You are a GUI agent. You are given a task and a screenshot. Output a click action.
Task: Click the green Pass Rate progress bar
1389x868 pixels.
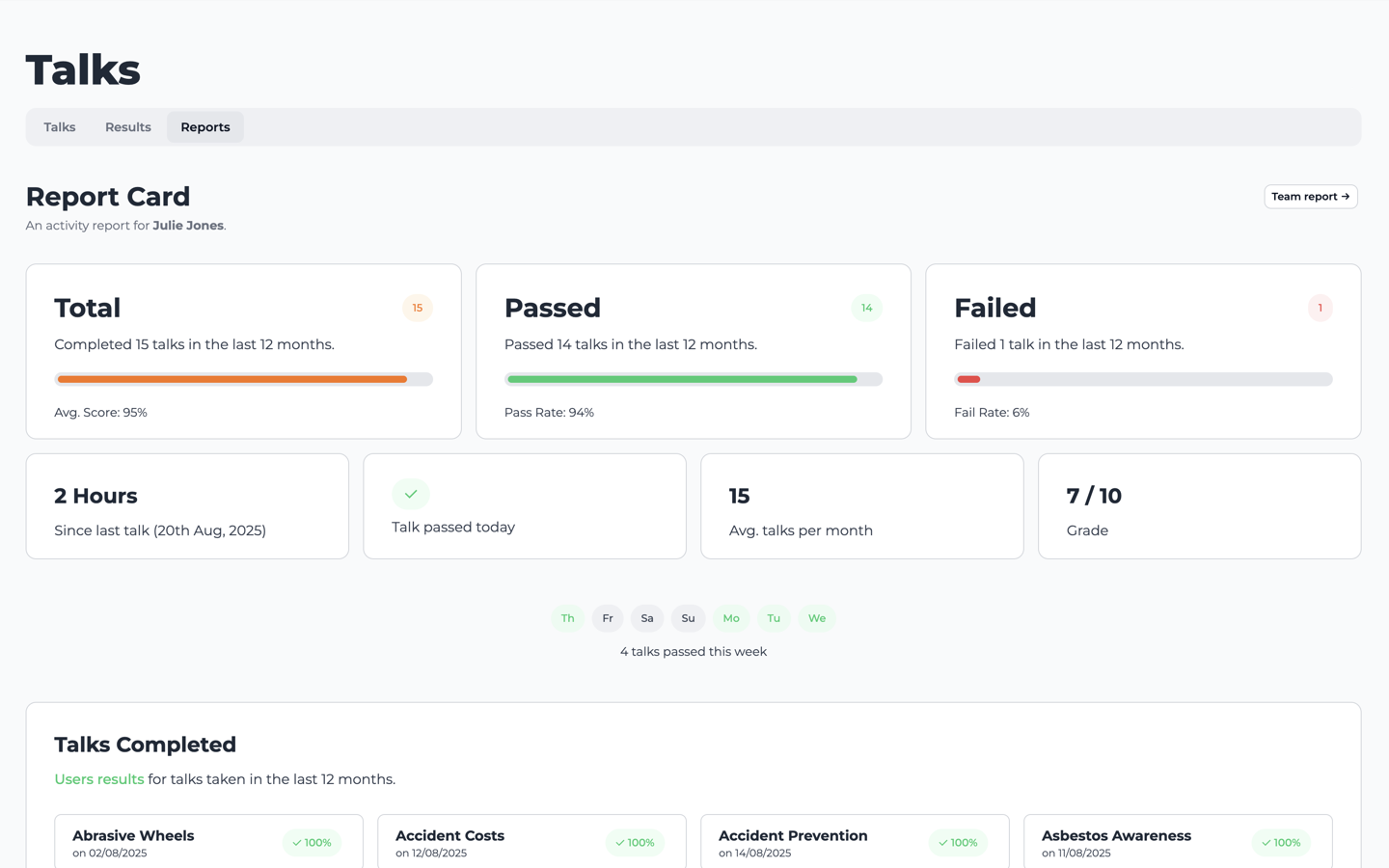(682, 380)
